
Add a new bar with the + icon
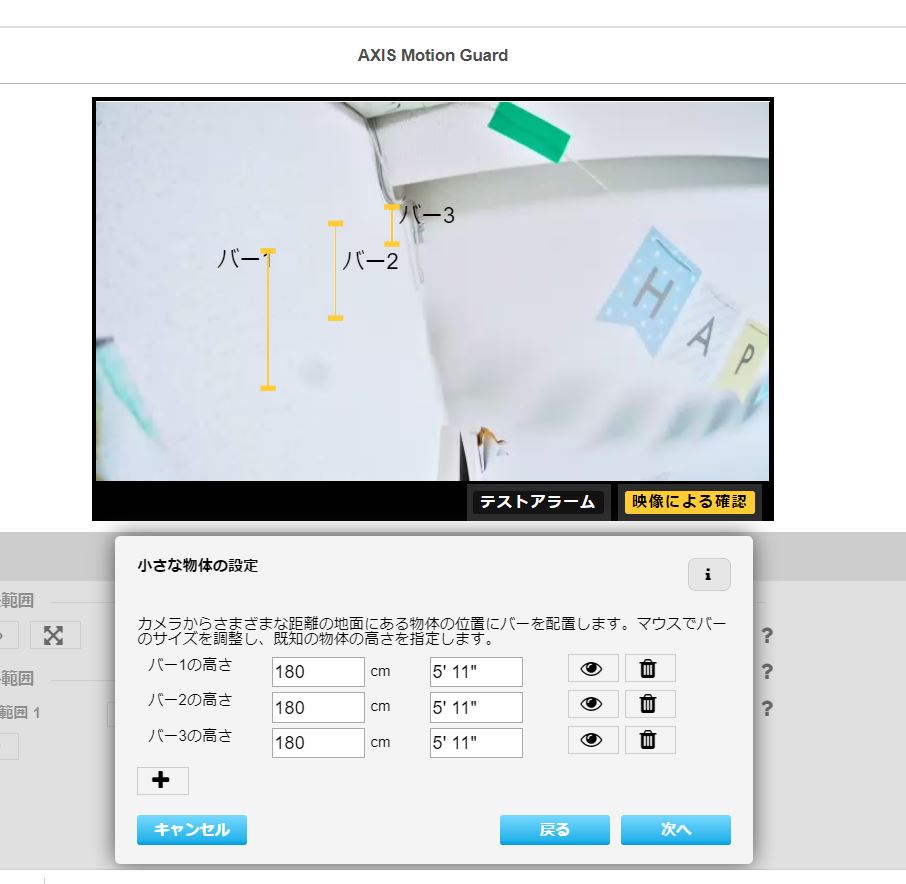point(162,780)
